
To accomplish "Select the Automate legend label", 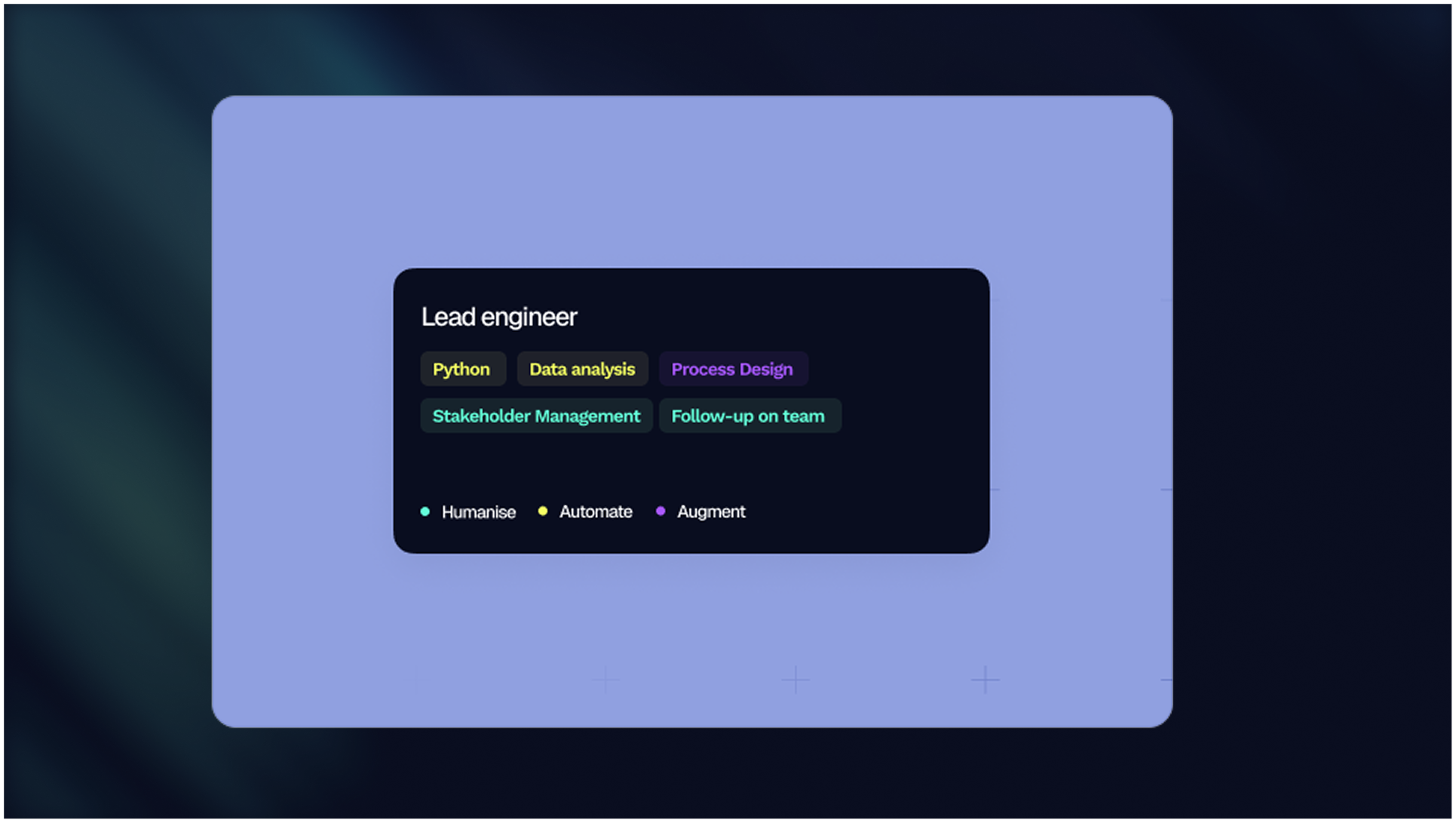I will click(x=596, y=512).
